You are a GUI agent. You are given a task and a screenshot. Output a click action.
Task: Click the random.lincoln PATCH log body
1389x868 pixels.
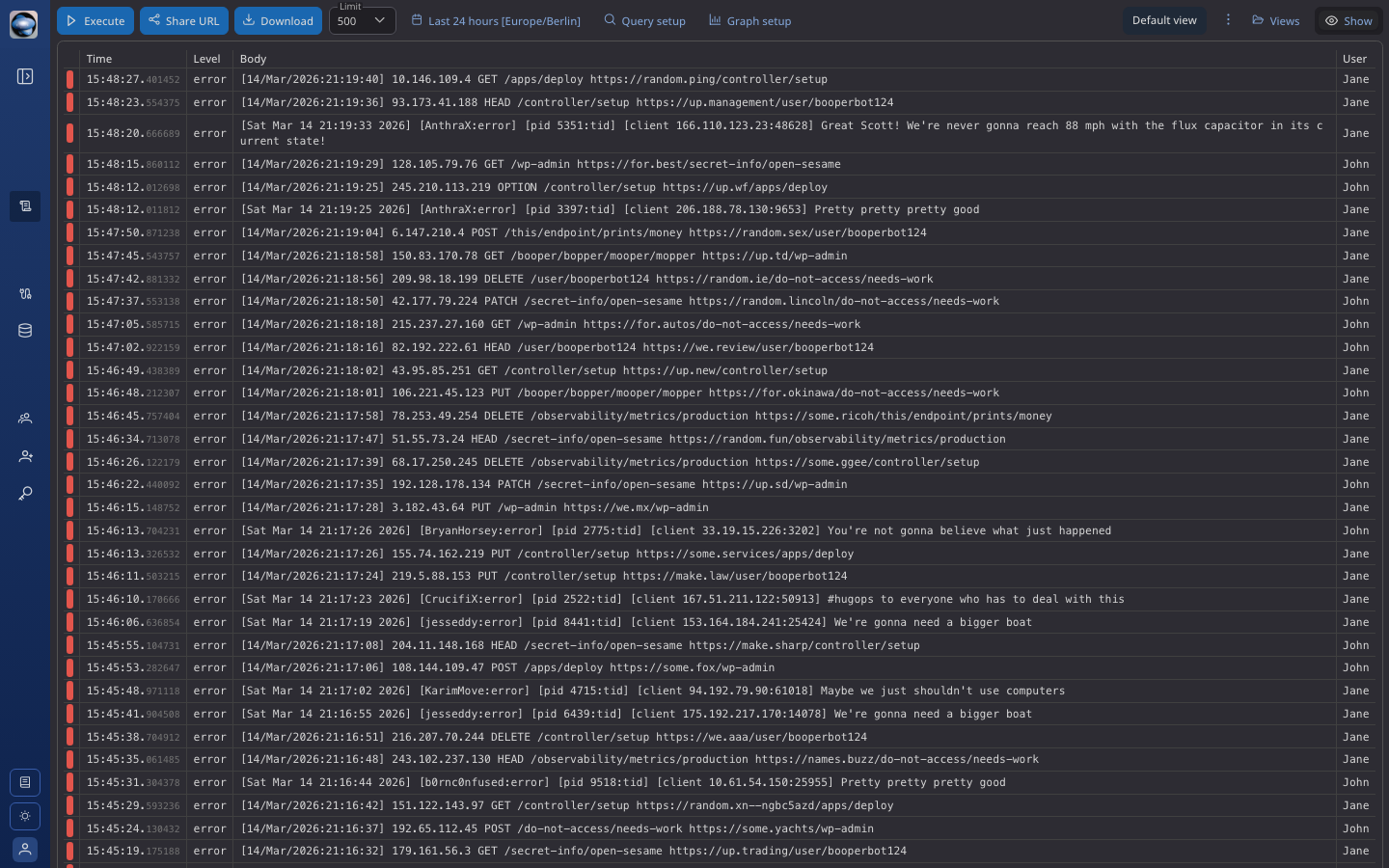click(619, 301)
